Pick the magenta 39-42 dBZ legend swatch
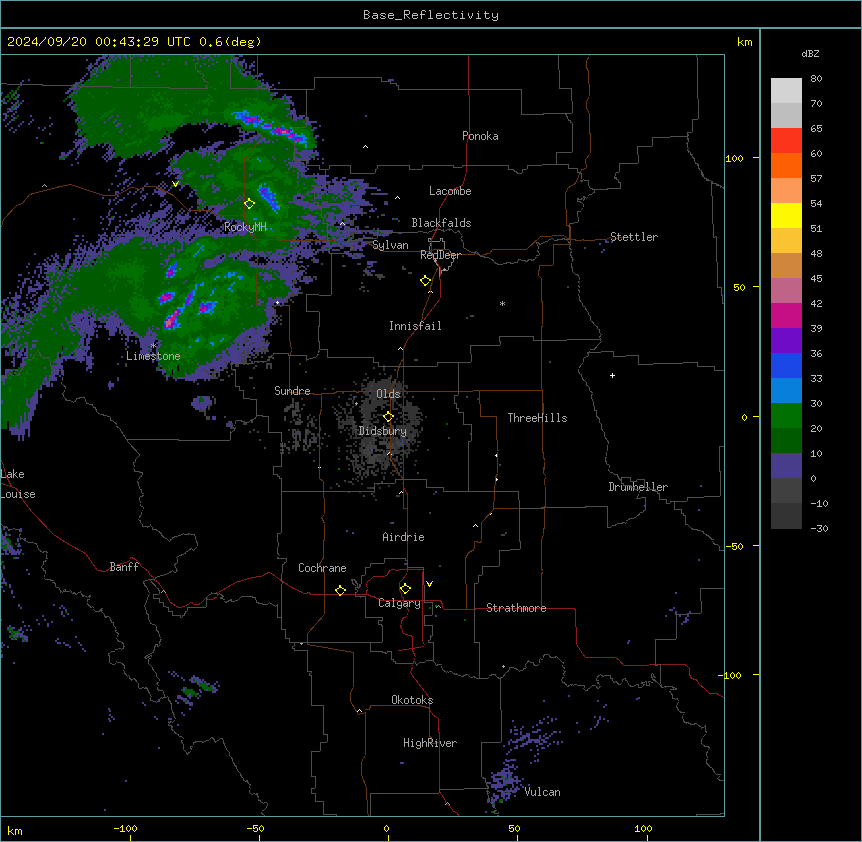This screenshot has height=842, width=862. 786,315
